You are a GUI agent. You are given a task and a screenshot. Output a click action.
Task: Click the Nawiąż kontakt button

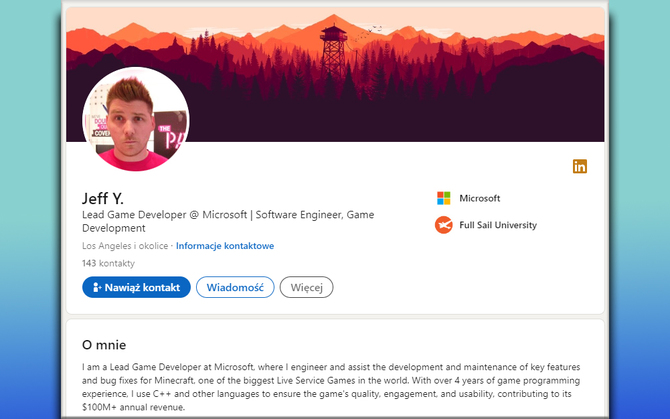[x=136, y=287]
